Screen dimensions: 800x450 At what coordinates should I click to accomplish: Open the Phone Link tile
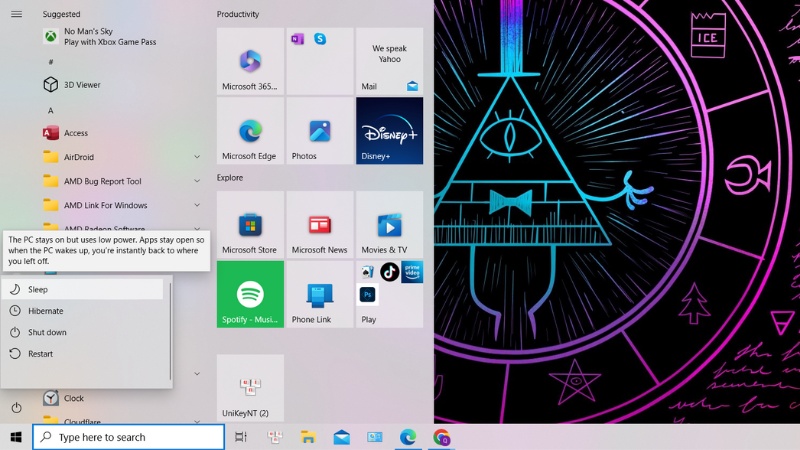[x=320, y=294]
